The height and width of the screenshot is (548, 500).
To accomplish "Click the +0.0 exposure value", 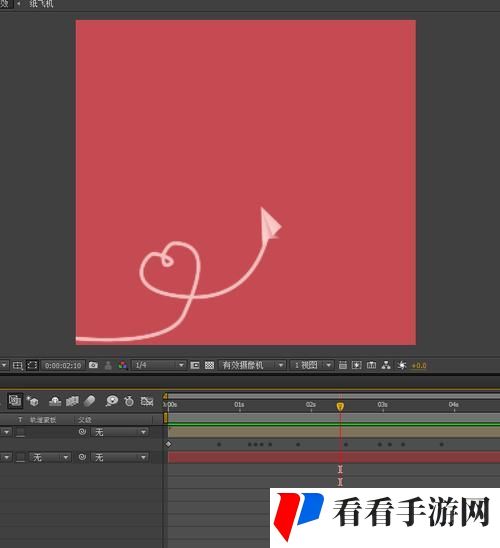I will pos(419,366).
